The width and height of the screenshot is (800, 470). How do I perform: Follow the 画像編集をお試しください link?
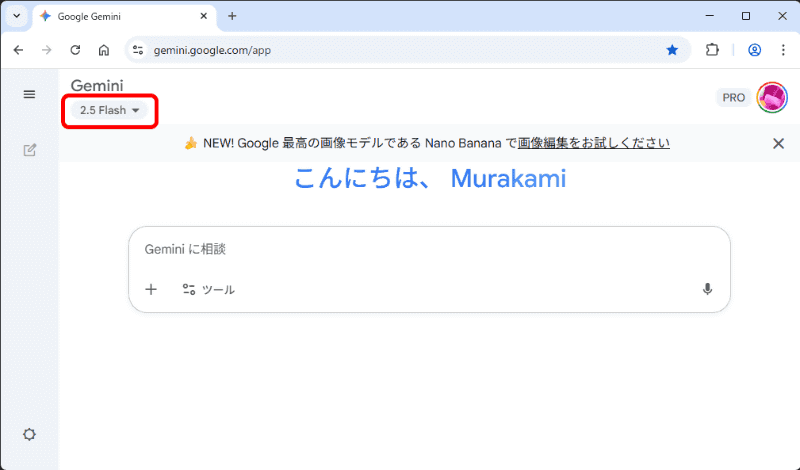click(593, 143)
